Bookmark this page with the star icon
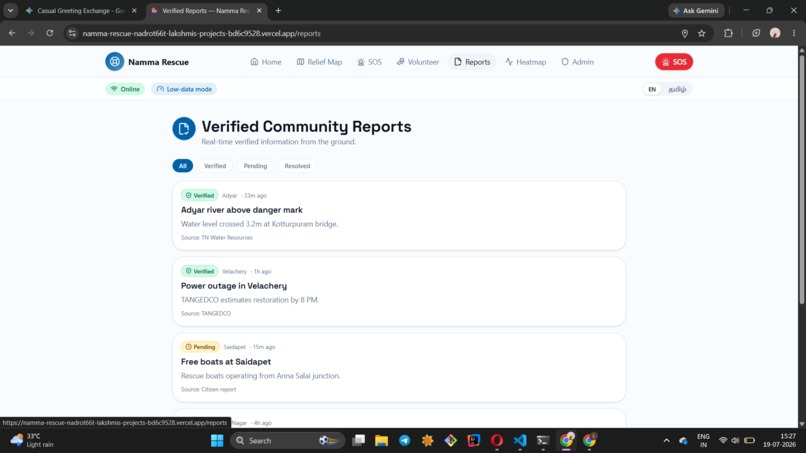This screenshot has height=453, width=806. [x=702, y=33]
